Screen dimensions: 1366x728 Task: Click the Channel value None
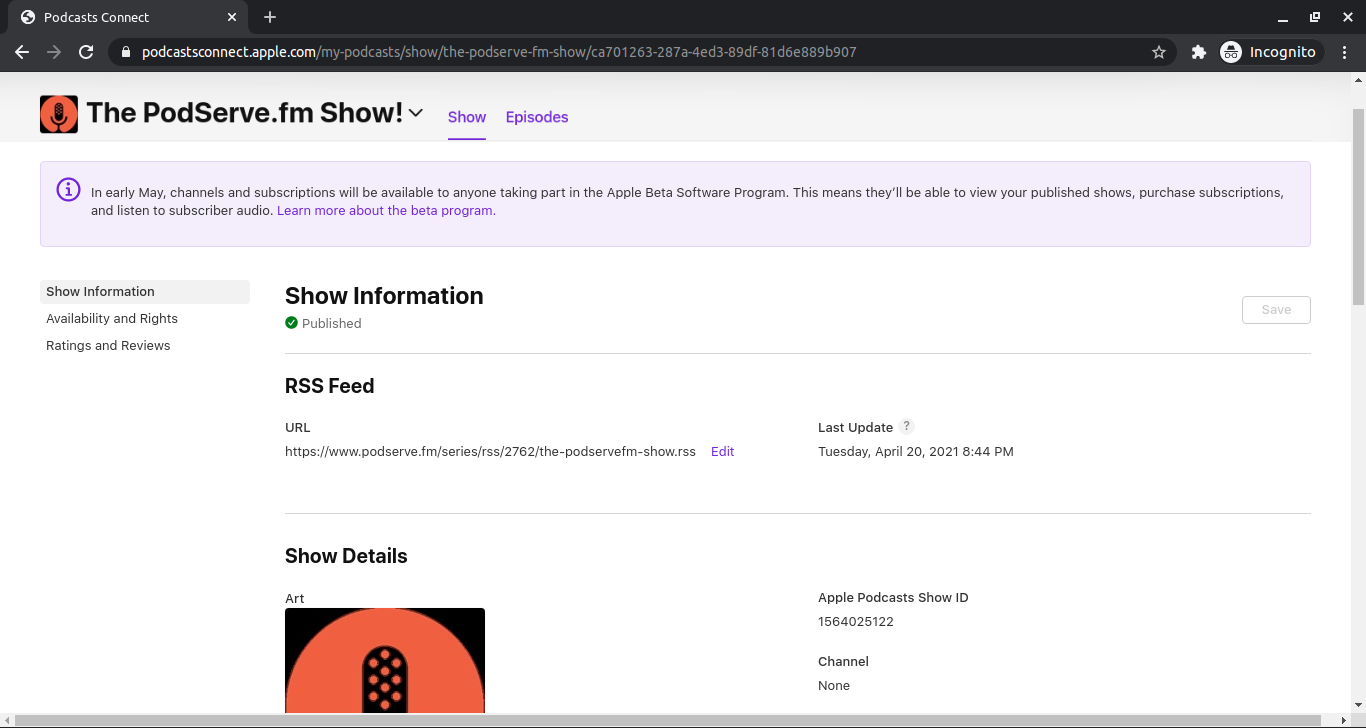[834, 686]
